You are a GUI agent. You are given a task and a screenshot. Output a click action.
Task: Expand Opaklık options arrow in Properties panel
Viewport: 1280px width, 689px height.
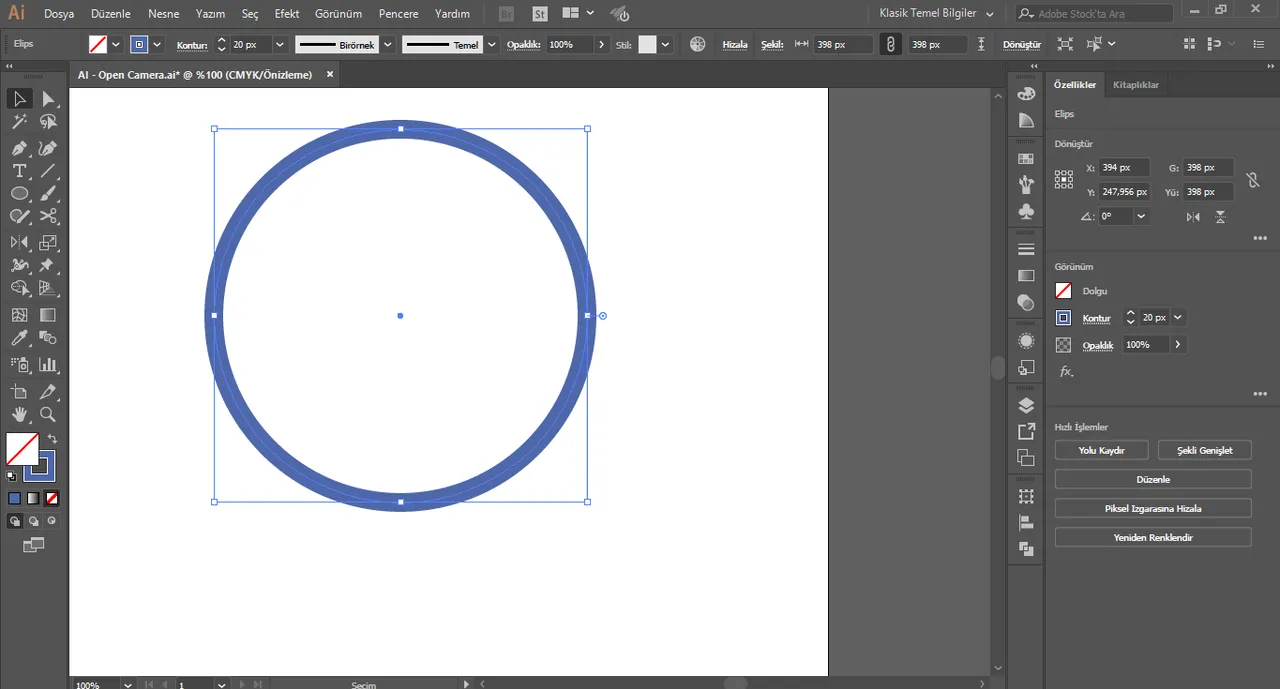[x=1177, y=344]
